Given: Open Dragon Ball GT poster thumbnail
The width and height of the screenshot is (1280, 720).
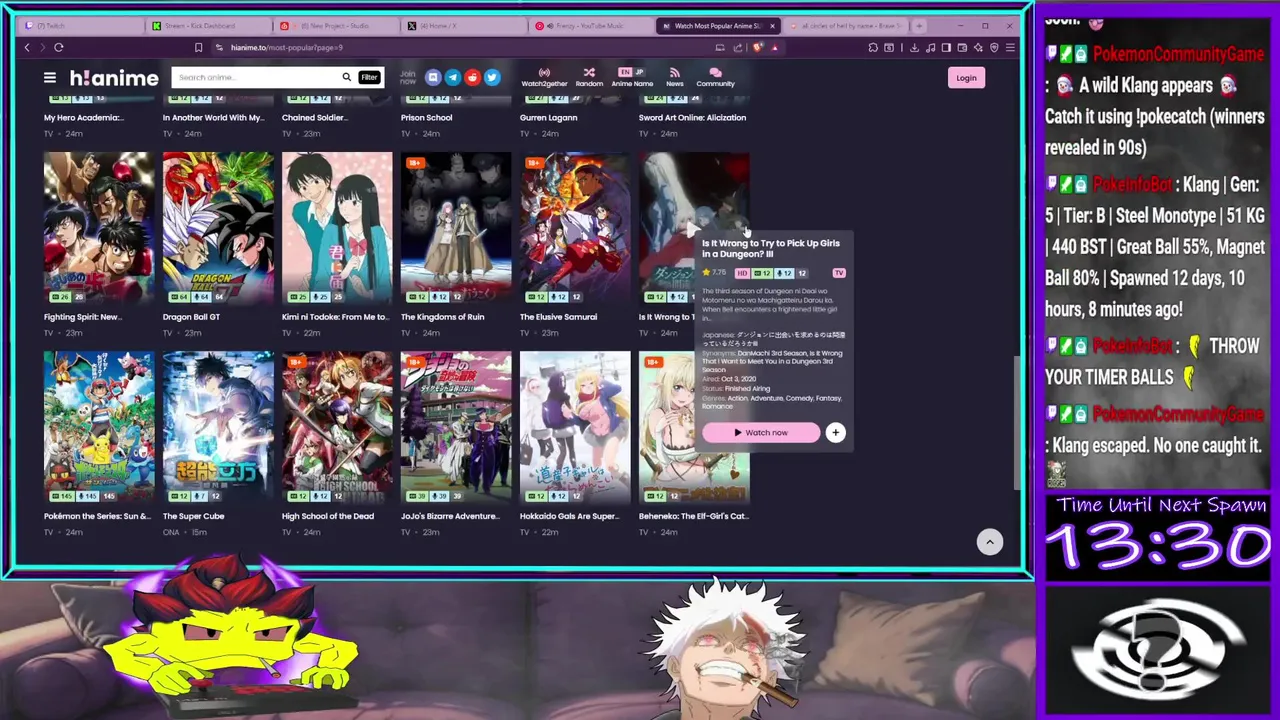Looking at the screenshot, I should tap(218, 228).
